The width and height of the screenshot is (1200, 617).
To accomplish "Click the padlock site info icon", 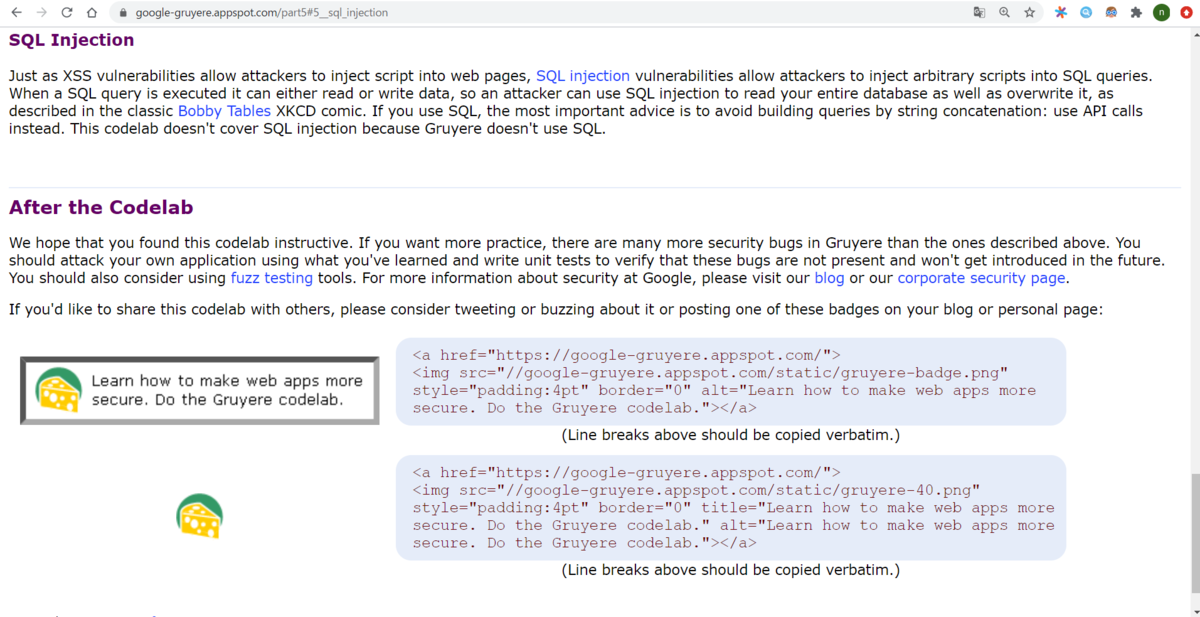I will 123,13.
